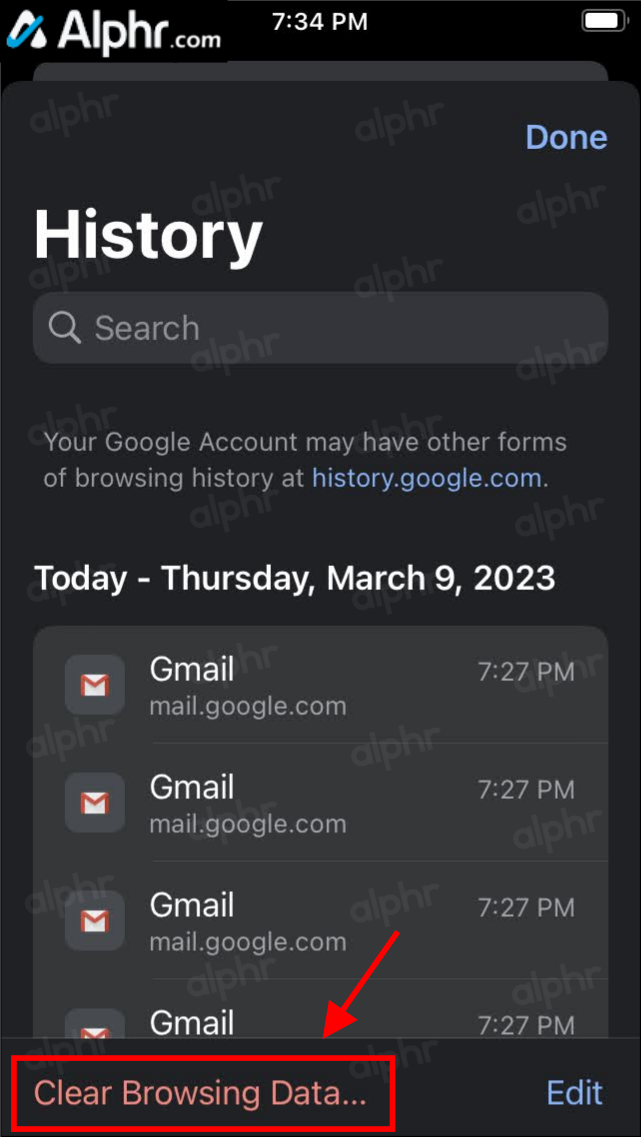Image resolution: width=641 pixels, height=1137 pixels.
Task: Open fourth Gmail history entry title
Action: 191,1022
